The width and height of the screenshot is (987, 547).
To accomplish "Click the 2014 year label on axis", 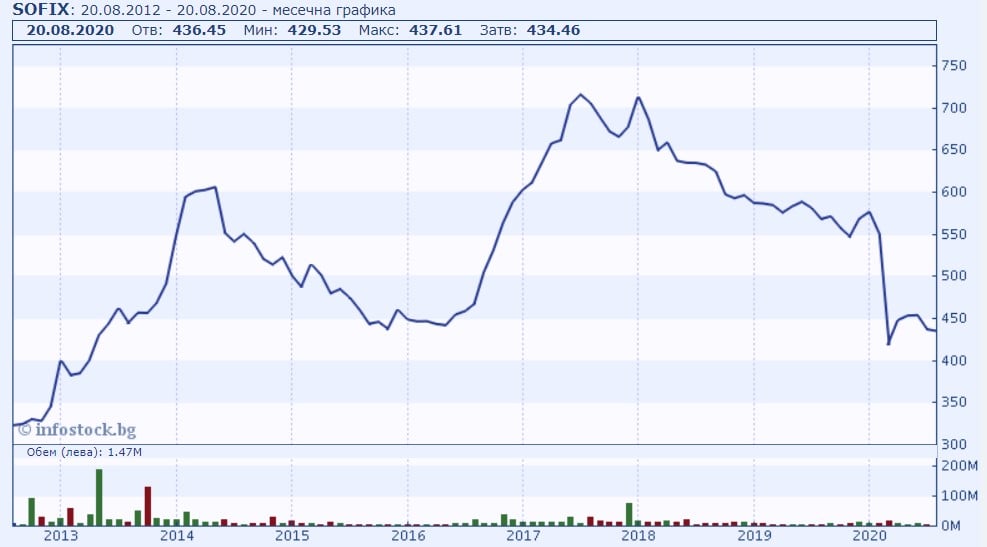I will [177, 536].
